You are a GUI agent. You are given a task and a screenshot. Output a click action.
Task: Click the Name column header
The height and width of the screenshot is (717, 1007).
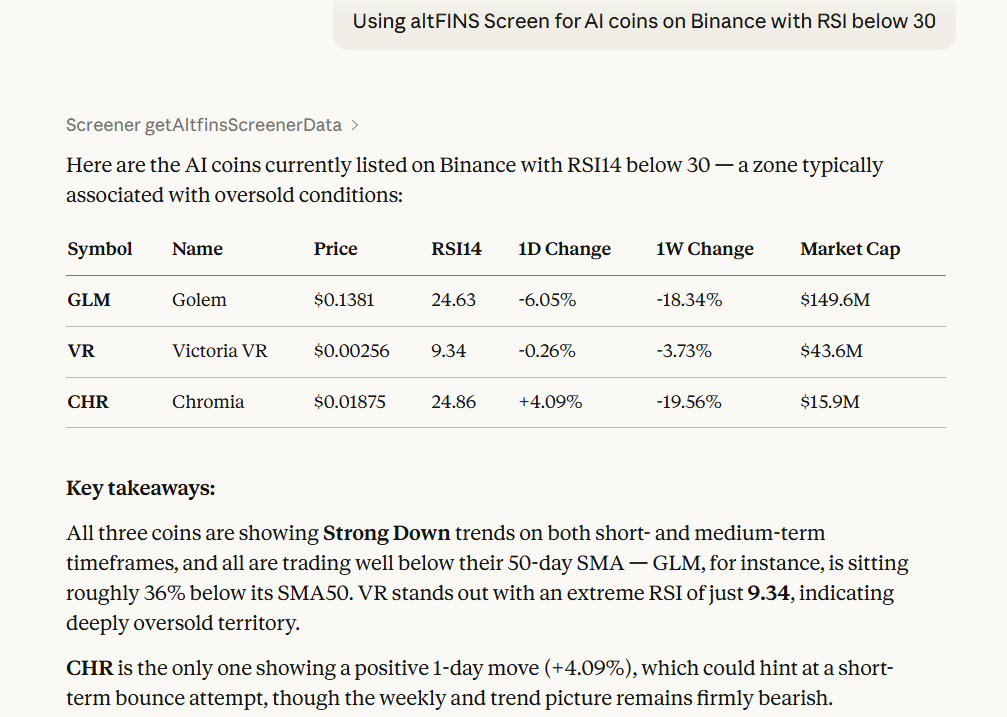pyautogui.click(x=197, y=249)
